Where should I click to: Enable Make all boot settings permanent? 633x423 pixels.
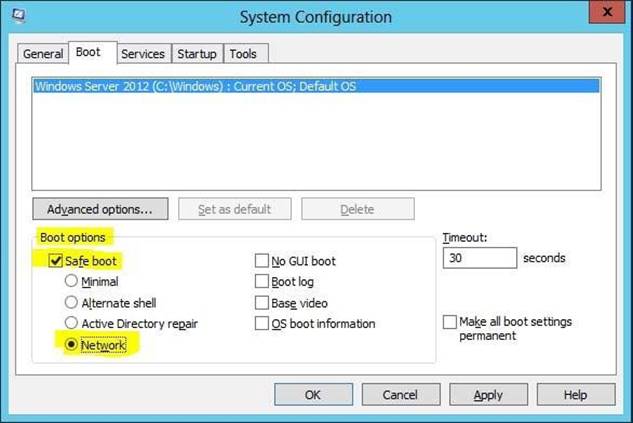point(450,322)
